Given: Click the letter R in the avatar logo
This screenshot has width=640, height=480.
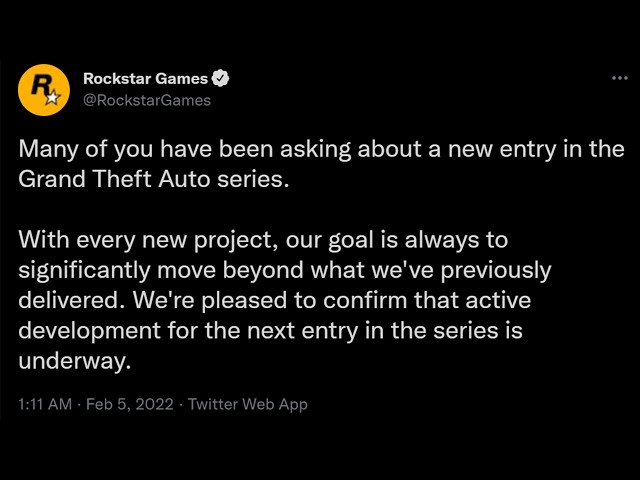Looking at the screenshot, I should click(41, 85).
